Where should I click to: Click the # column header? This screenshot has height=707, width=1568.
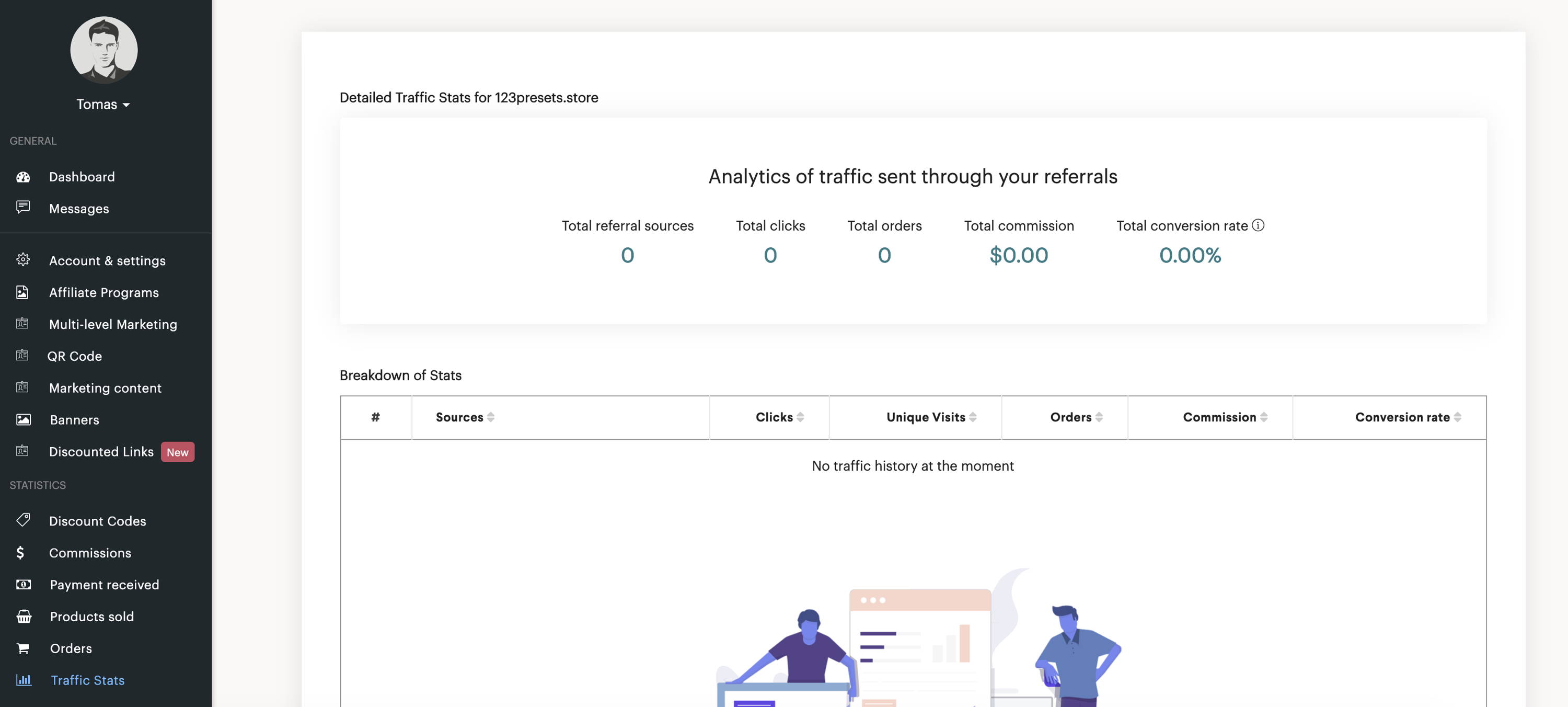376,417
